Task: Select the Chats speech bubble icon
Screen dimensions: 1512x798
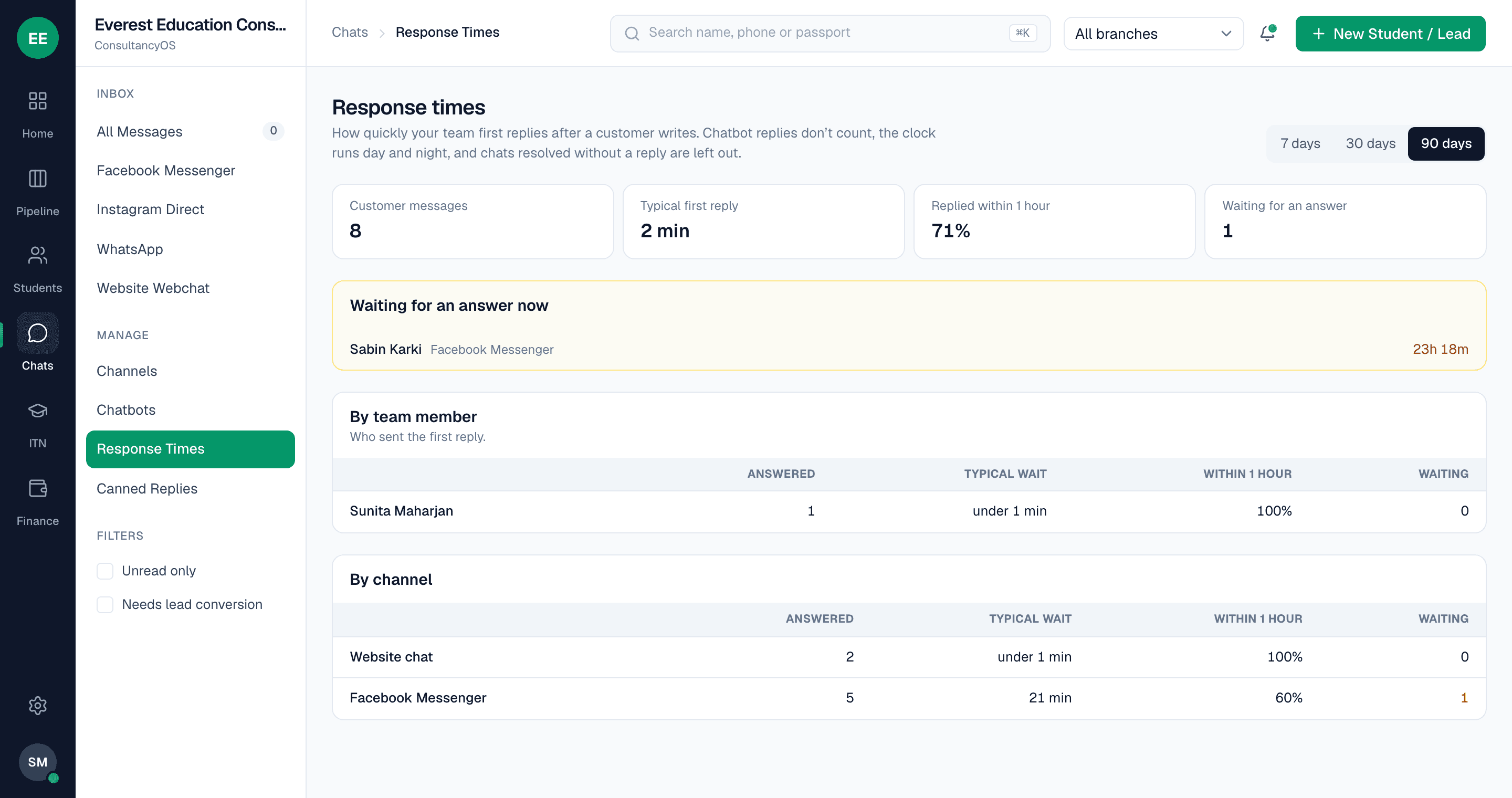Action: [38, 333]
